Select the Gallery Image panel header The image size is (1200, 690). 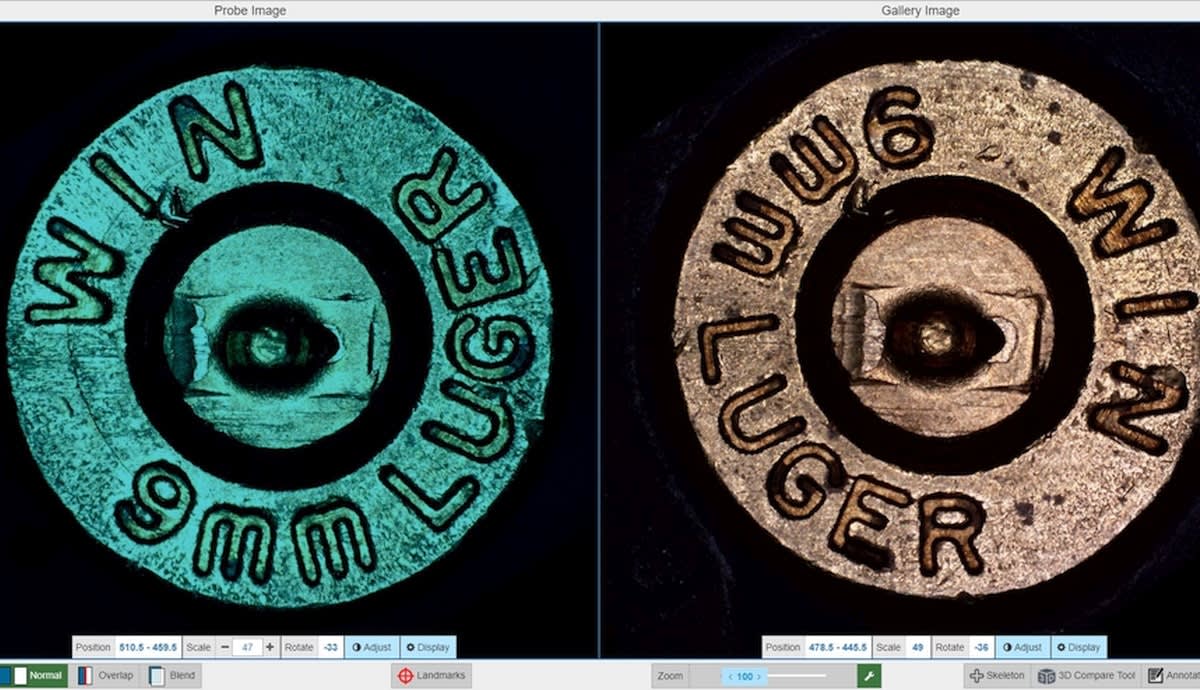920,11
